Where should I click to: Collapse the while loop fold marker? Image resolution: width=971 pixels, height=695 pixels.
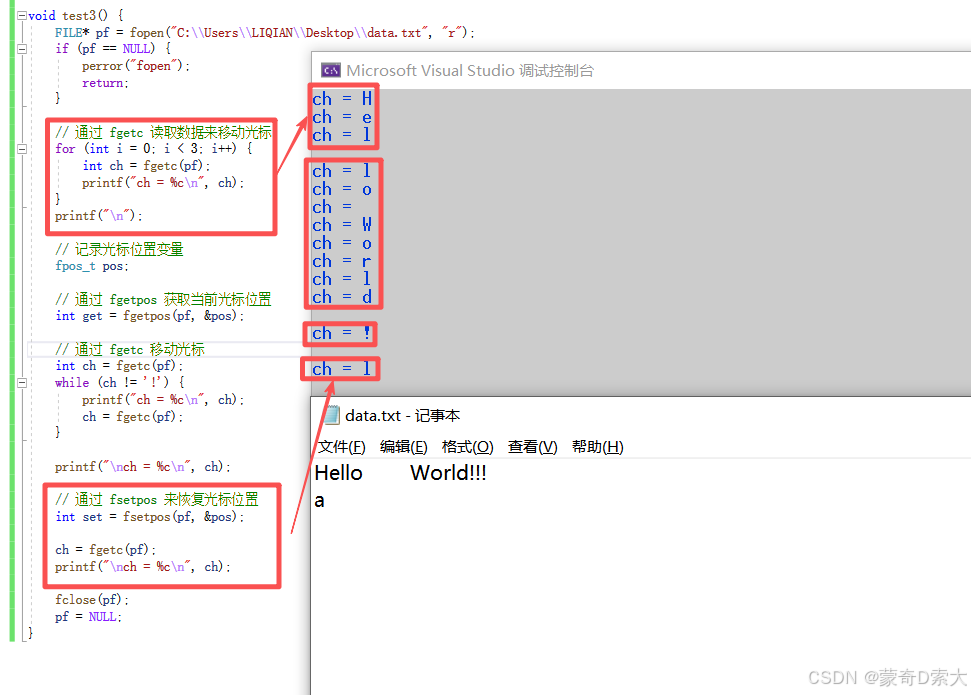(22, 383)
